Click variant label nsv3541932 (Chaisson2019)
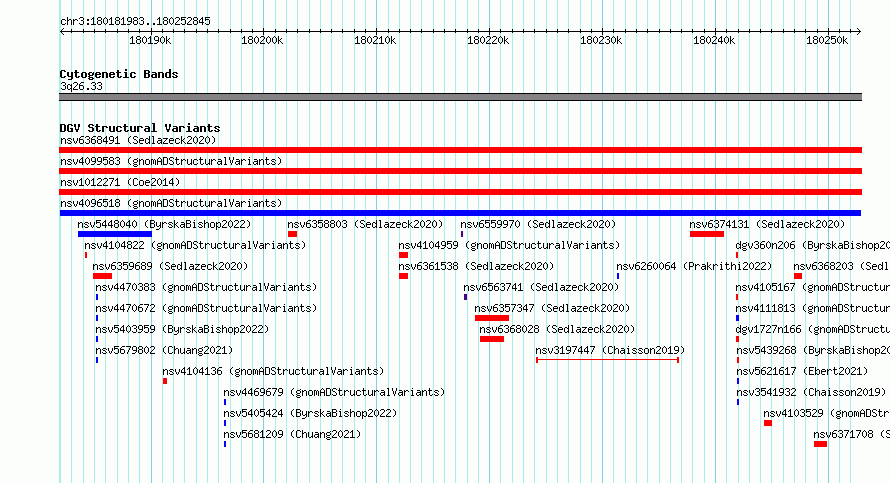Image resolution: width=890 pixels, height=483 pixels. (x=811, y=392)
